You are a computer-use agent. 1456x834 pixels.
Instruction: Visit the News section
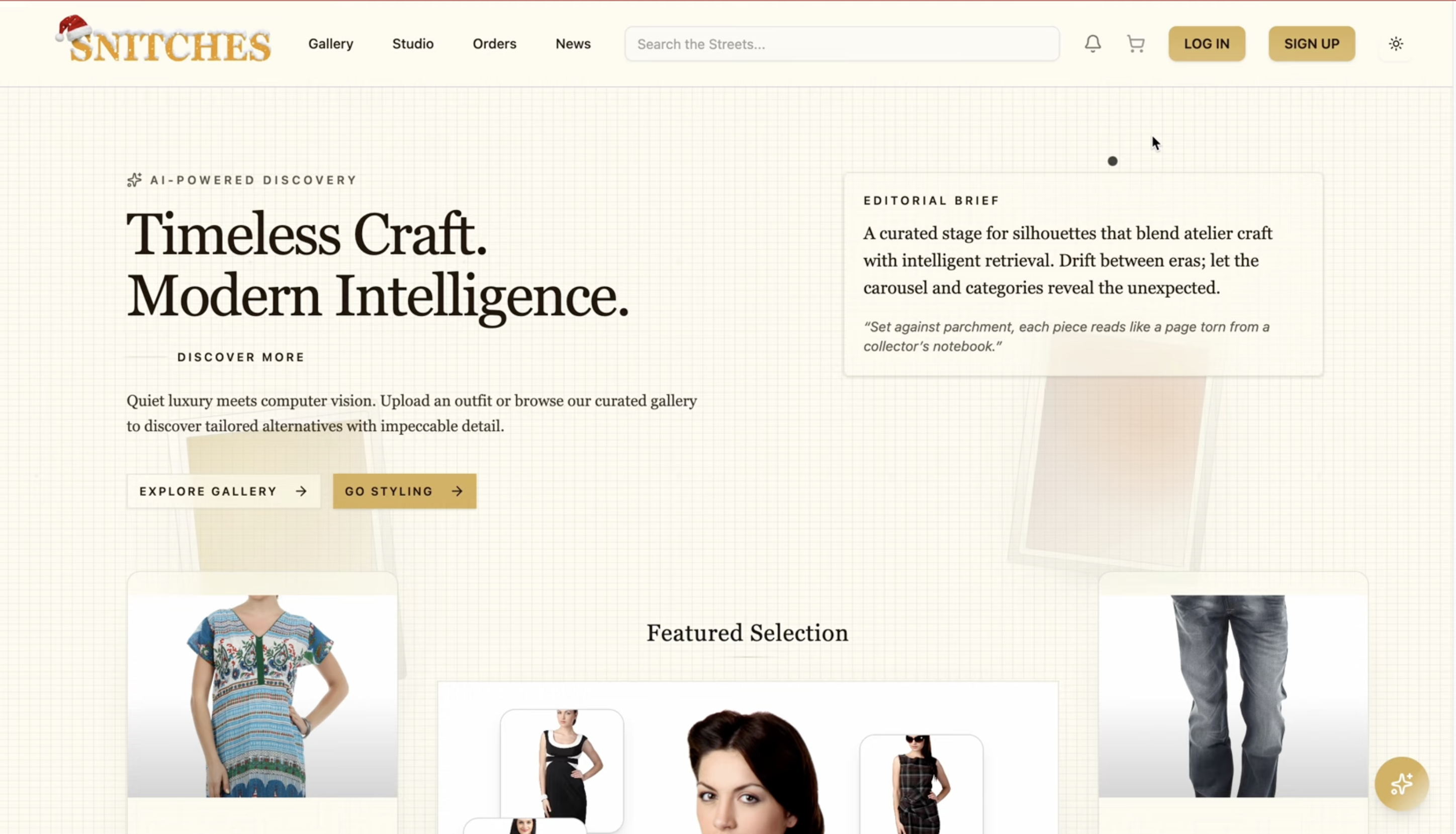(x=573, y=44)
